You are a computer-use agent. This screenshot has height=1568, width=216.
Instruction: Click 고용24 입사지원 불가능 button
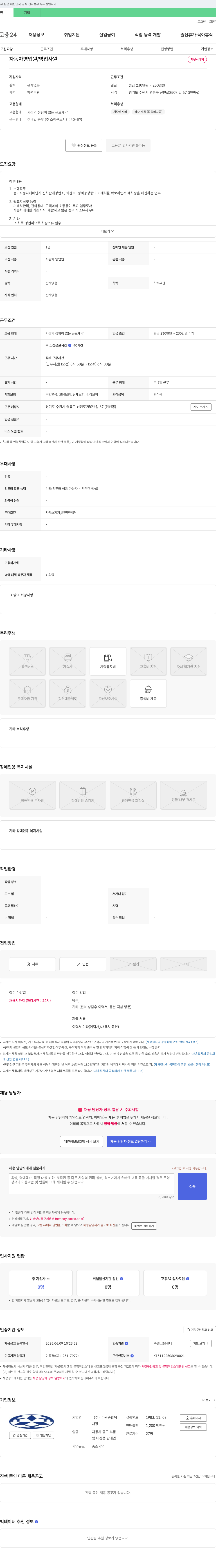coord(128,145)
